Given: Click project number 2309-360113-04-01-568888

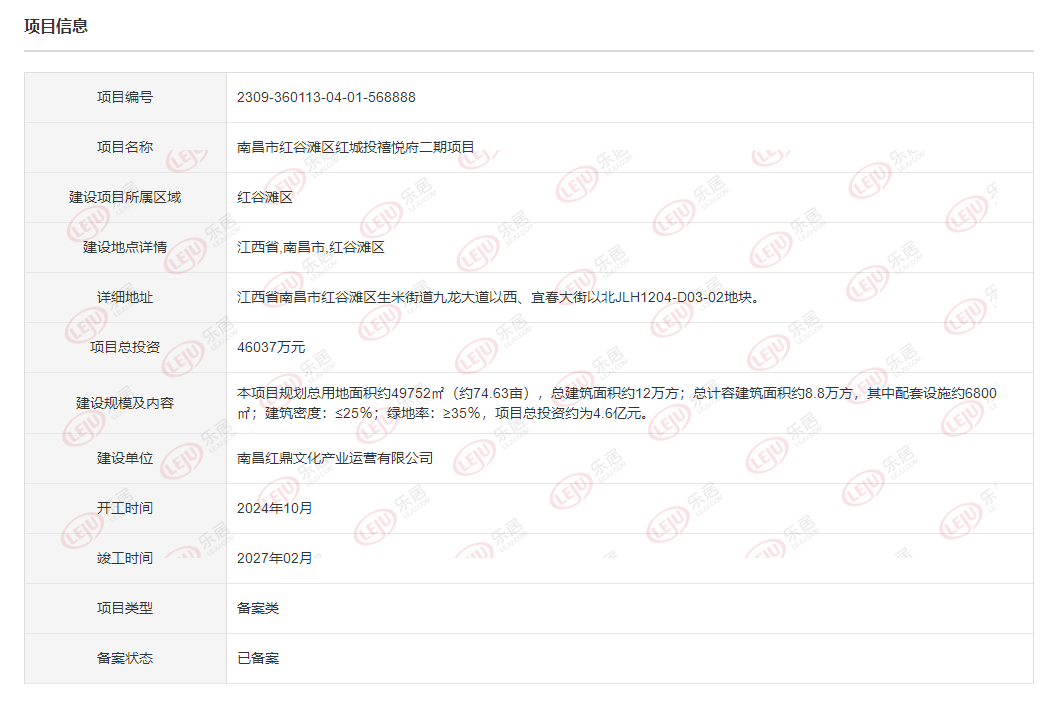Looking at the screenshot, I should 326,98.
